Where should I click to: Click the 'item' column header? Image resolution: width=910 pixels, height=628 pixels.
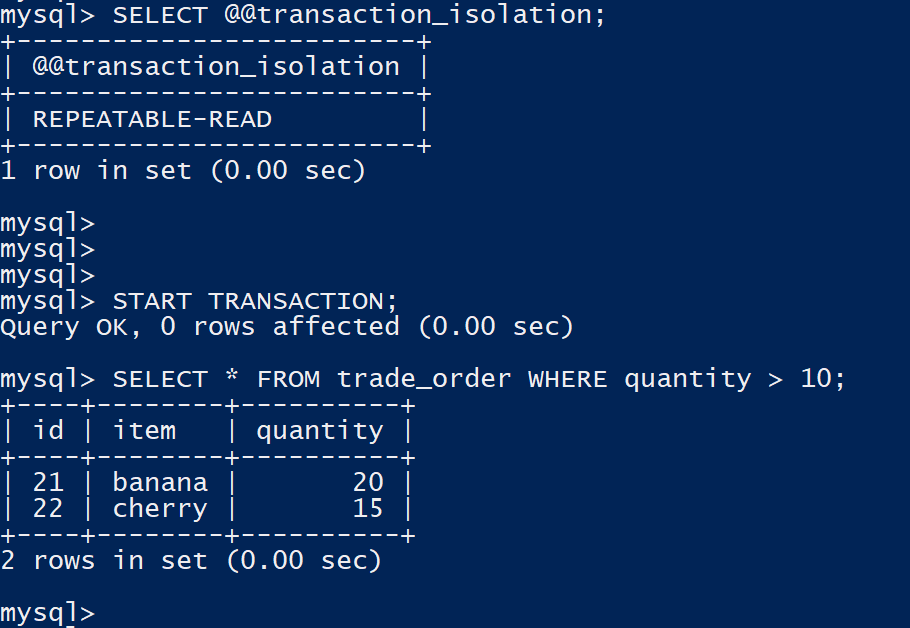tap(144, 431)
